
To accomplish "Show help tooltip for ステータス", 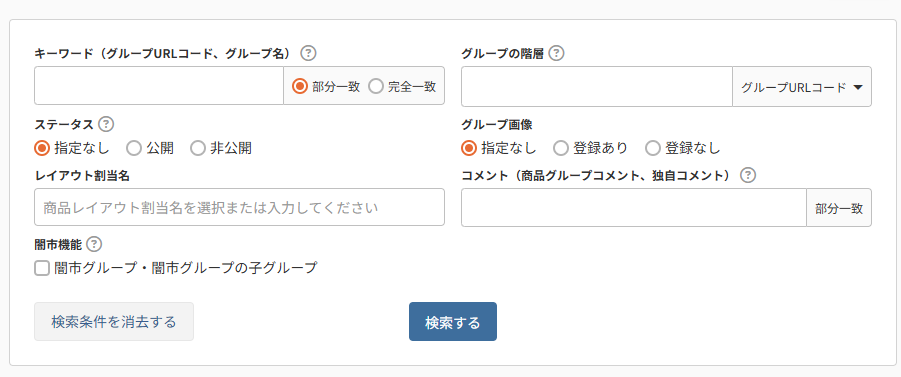I will pyautogui.click(x=106, y=124).
